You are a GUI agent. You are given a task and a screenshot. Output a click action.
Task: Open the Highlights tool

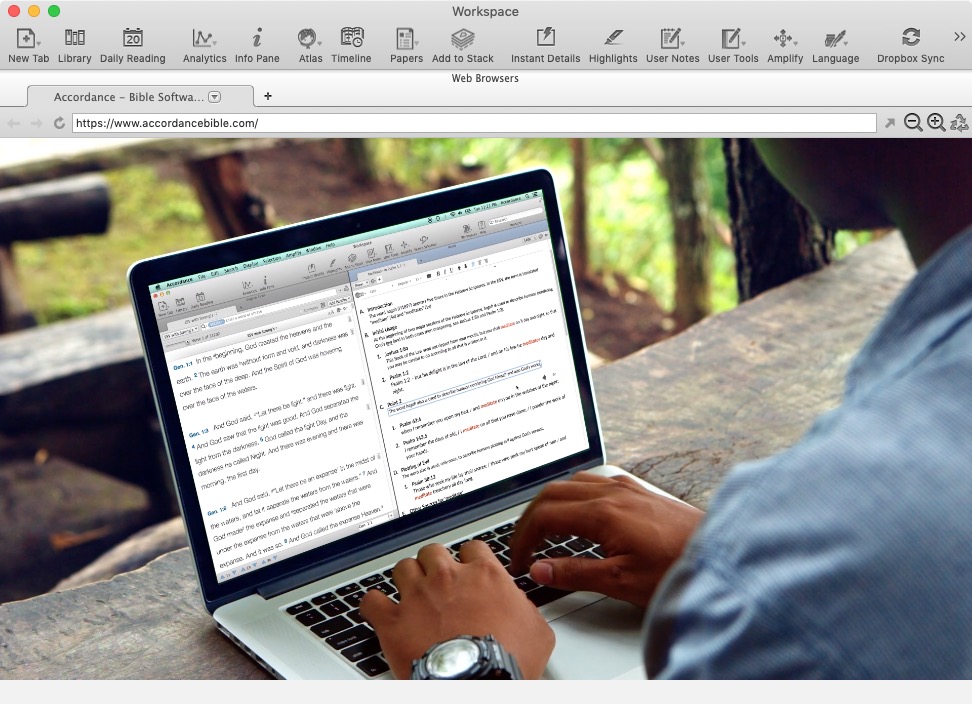tap(613, 39)
